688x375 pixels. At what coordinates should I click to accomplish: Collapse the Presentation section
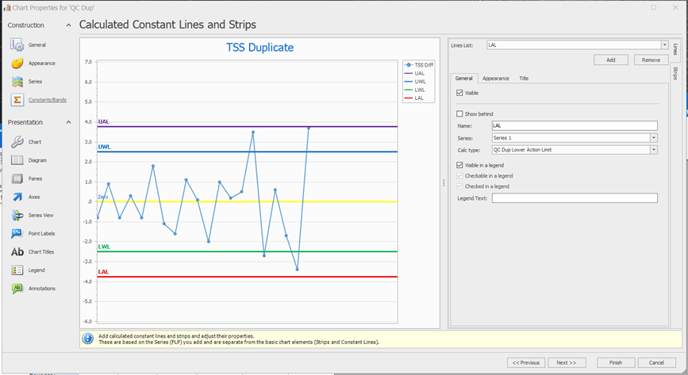click(x=68, y=122)
